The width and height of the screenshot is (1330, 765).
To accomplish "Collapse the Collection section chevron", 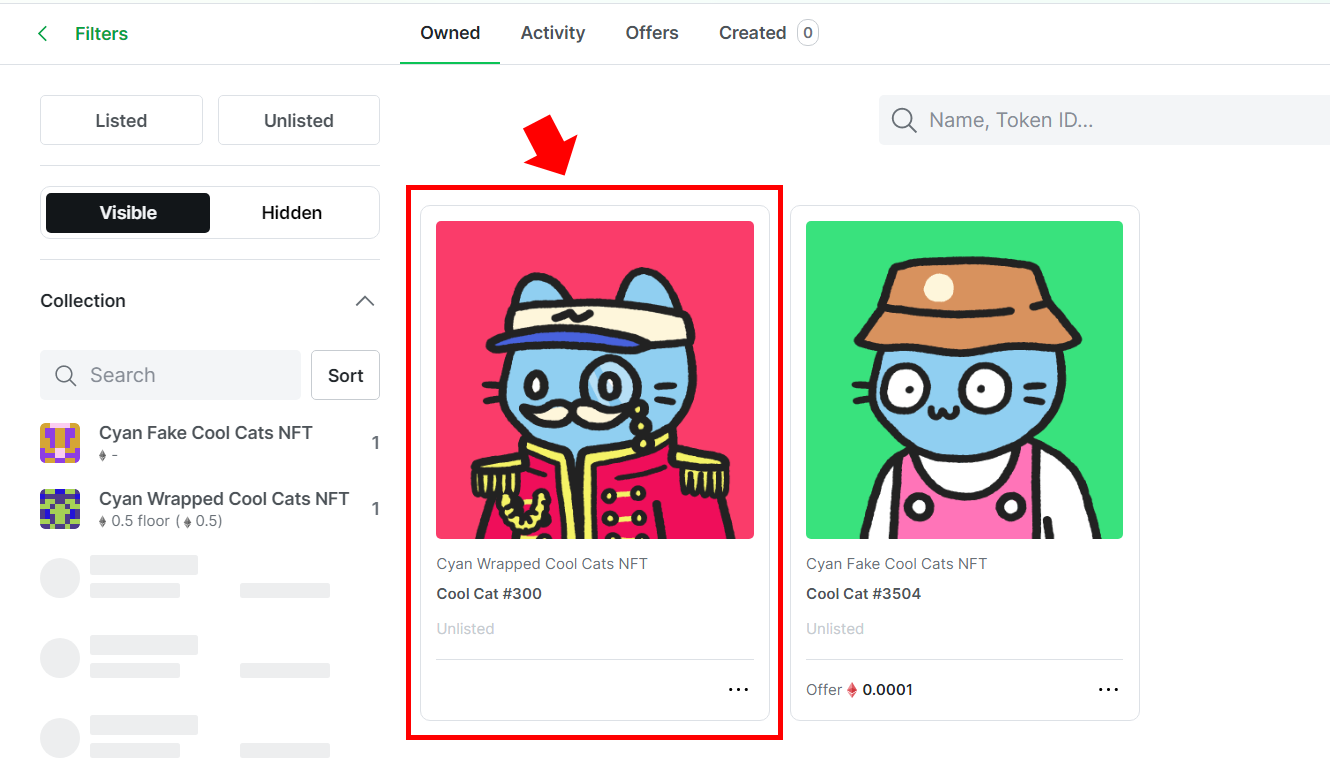I will [x=365, y=301].
